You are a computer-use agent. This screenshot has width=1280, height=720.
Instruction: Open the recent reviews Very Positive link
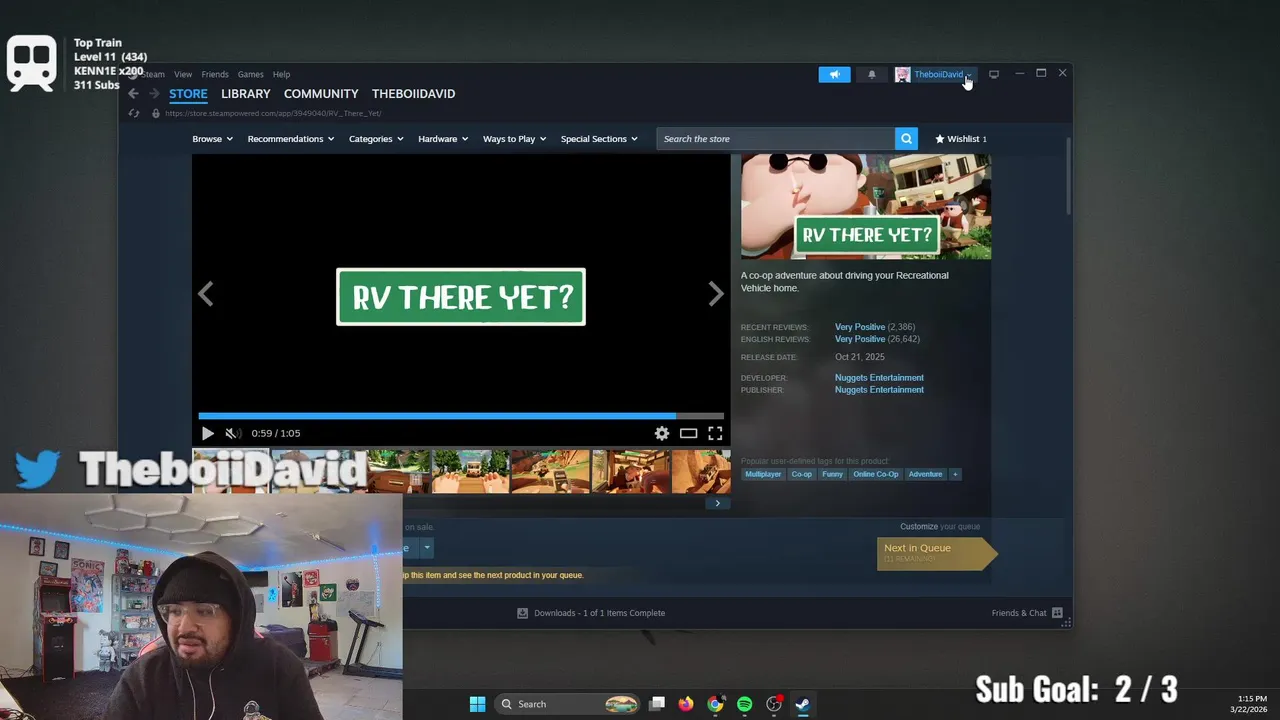click(x=860, y=327)
